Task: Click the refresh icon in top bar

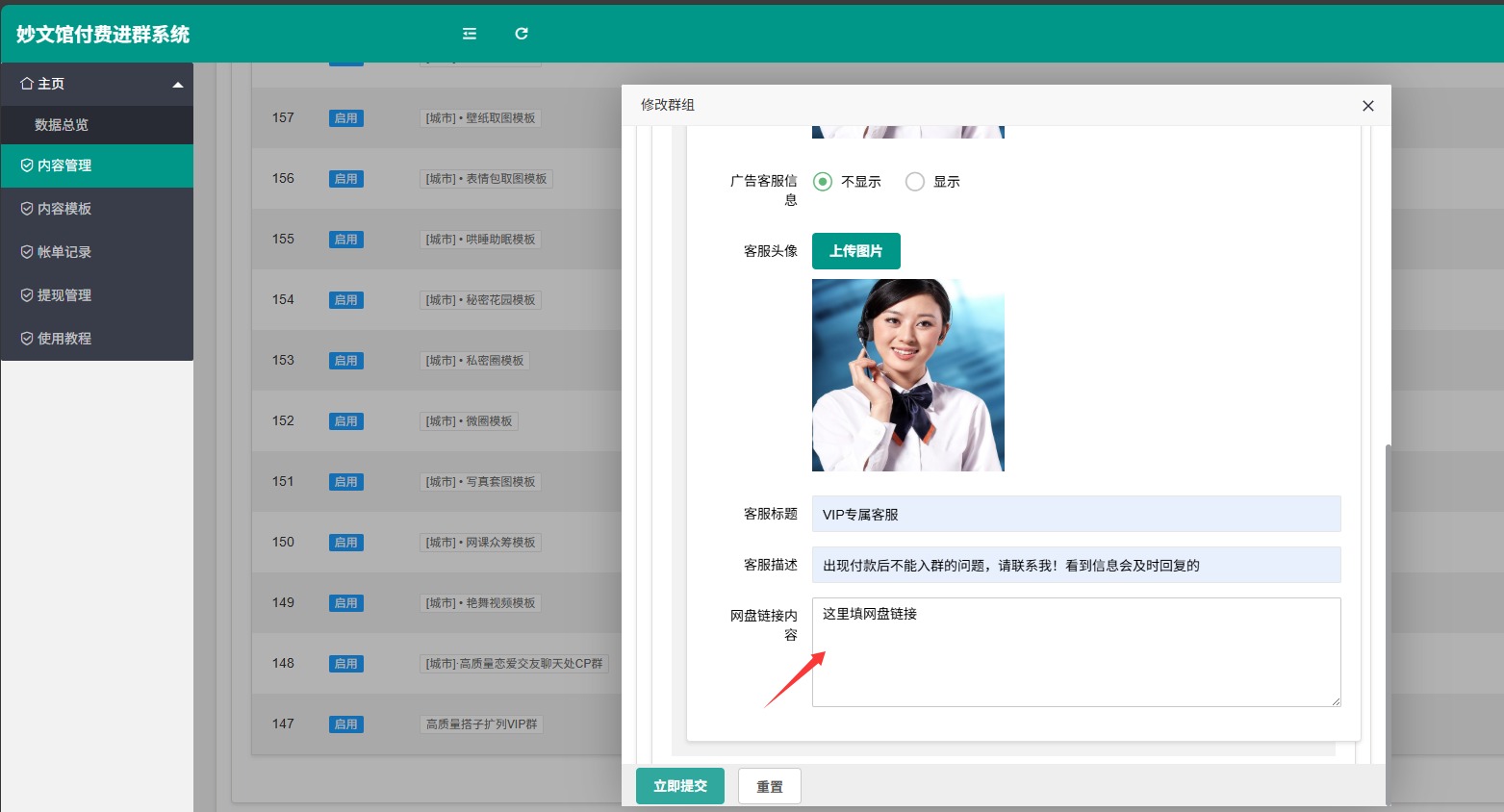Action: (521, 33)
